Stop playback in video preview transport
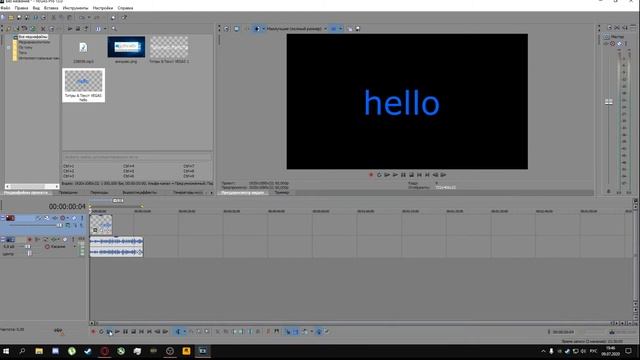This screenshot has height=360, width=640. click(x=411, y=175)
